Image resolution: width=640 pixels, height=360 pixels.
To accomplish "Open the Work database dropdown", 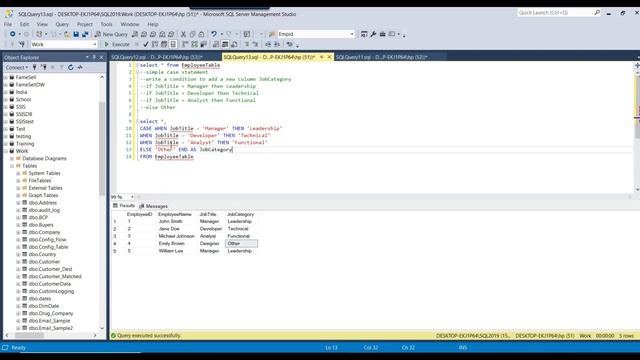I will click(95, 44).
